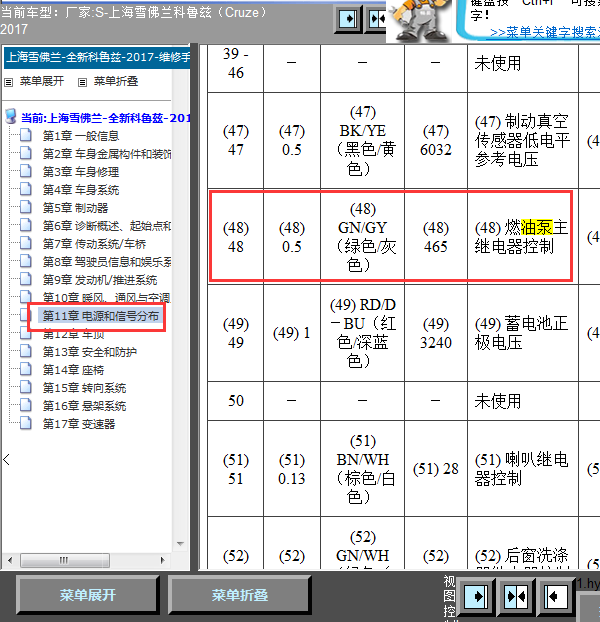Screen dimensions: 600x622
Task: Click 菜单展开 text in the sidebar
Action: [42, 81]
